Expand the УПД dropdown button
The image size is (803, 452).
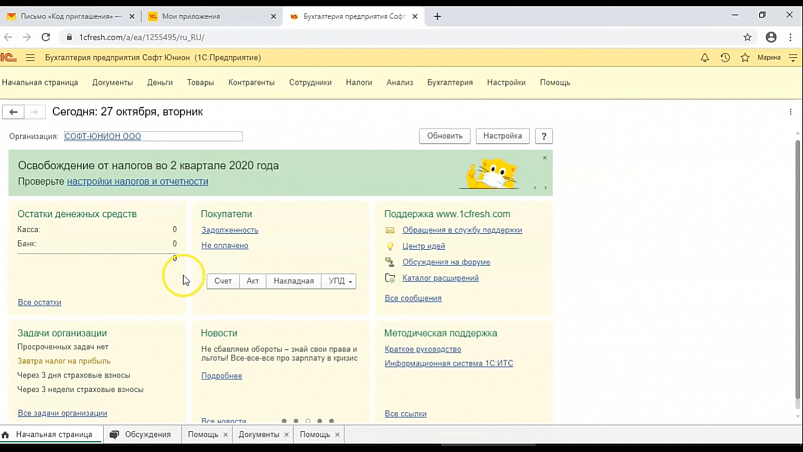point(339,281)
